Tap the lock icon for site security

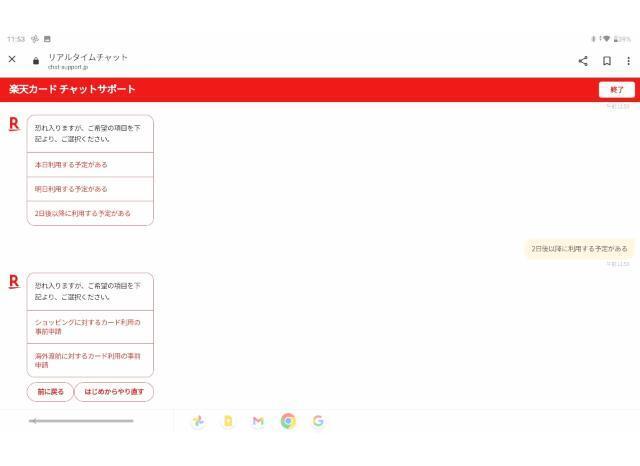(x=36, y=60)
